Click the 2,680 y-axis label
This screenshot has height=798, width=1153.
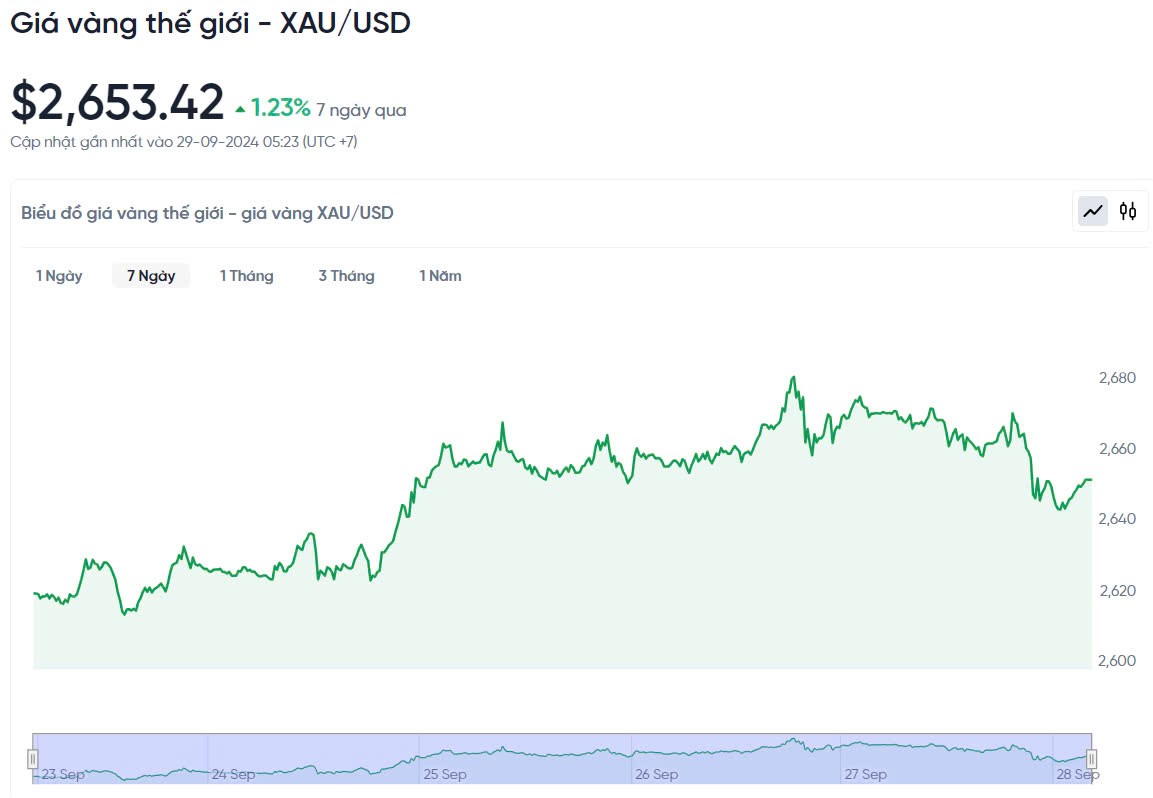point(1117,378)
